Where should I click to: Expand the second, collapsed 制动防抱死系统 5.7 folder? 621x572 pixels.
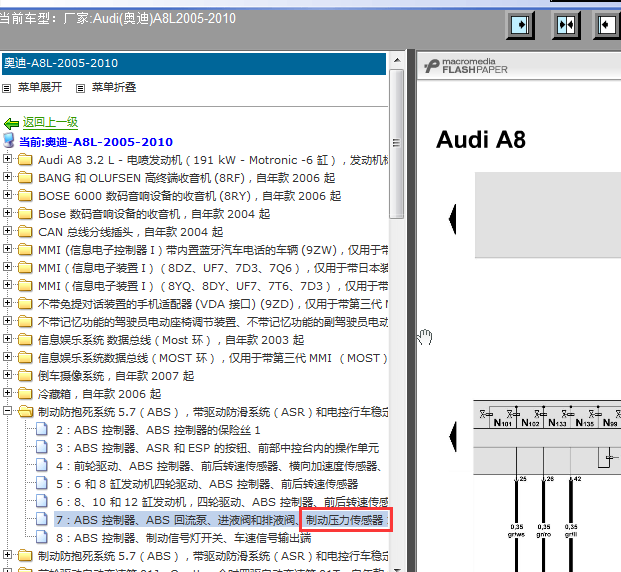[7, 555]
